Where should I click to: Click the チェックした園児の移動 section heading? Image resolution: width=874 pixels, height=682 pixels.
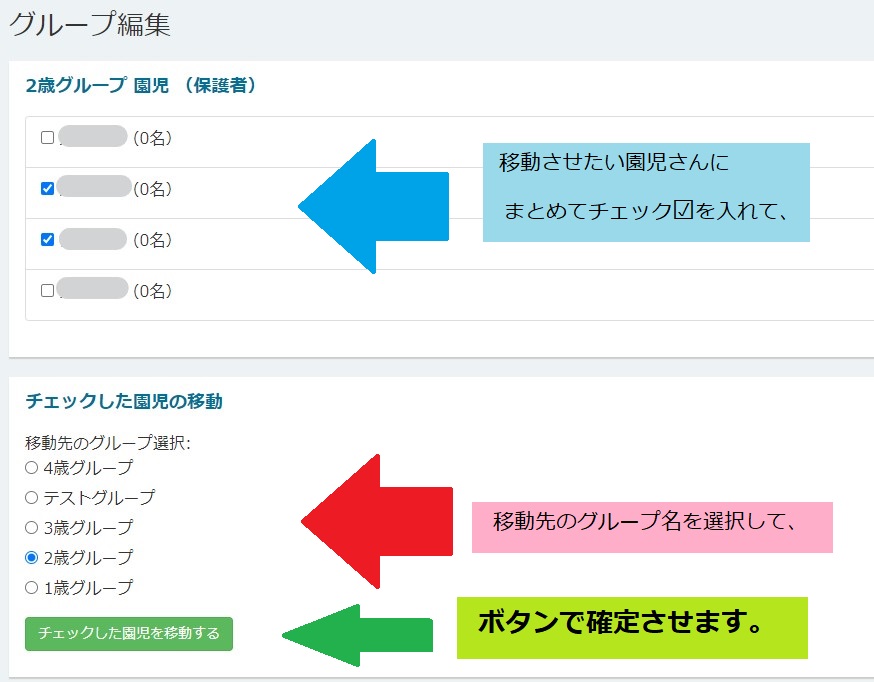123,401
